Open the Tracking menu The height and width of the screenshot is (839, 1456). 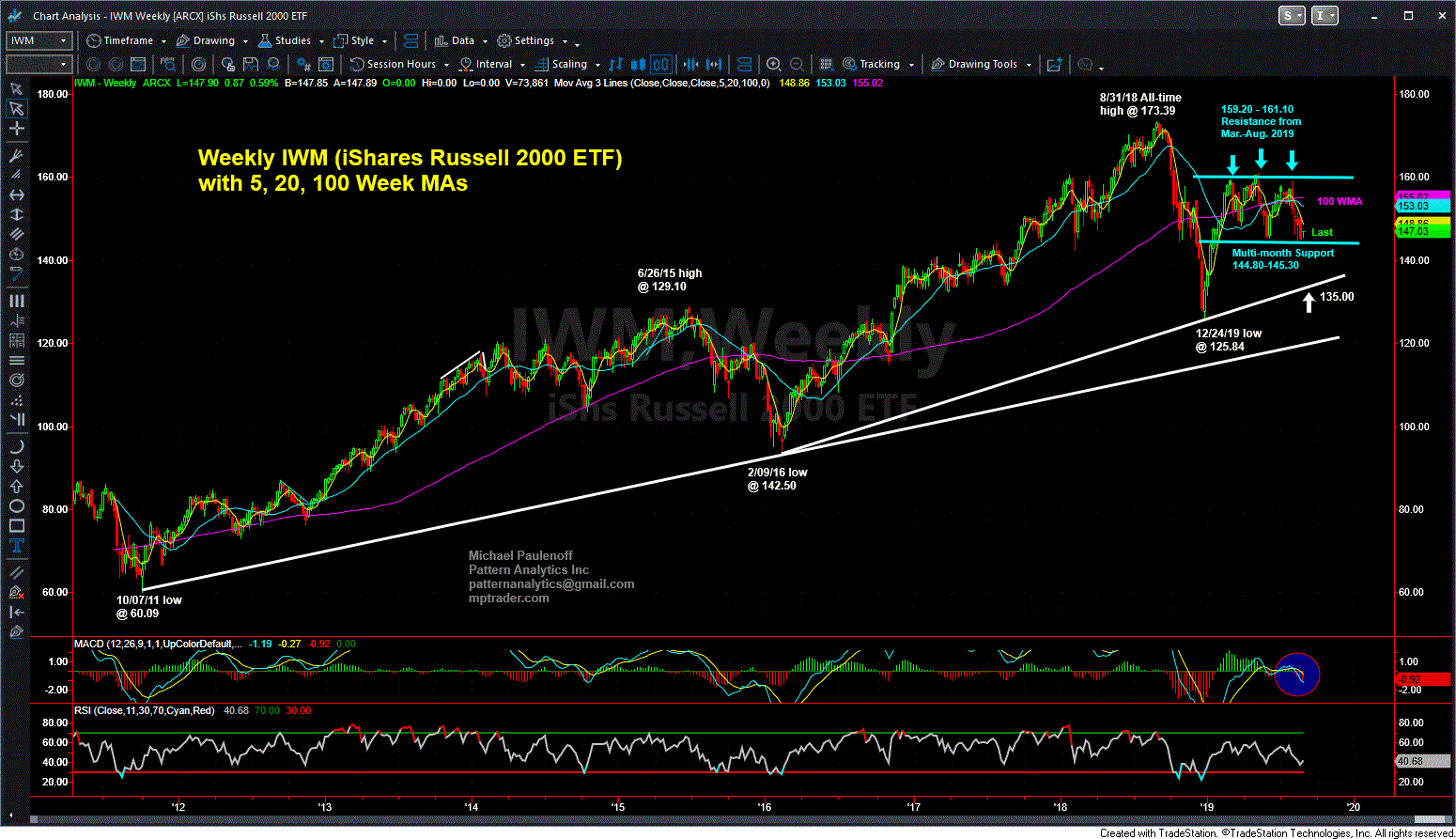pyautogui.click(x=877, y=64)
